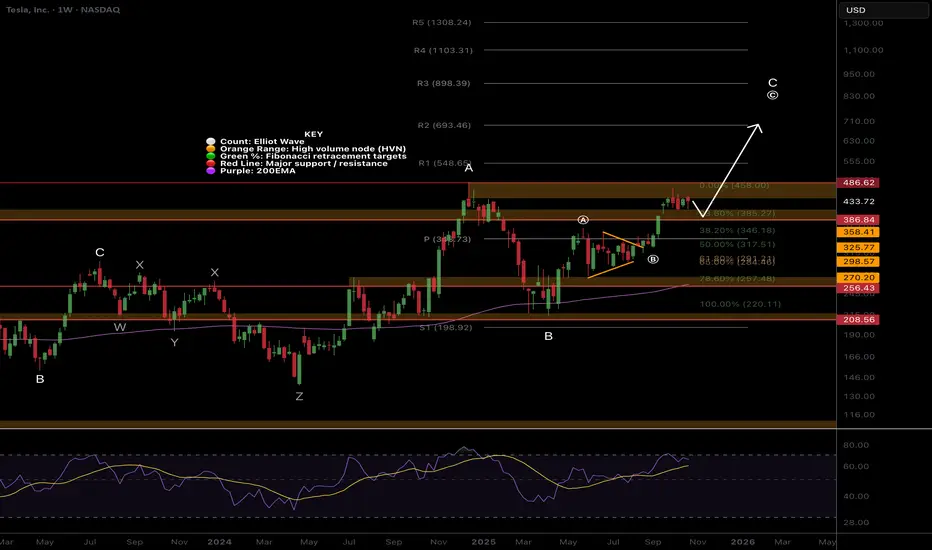Click the 'Purple: 200EMA' legend text
Screen dimensions: 932x550
click(257, 171)
